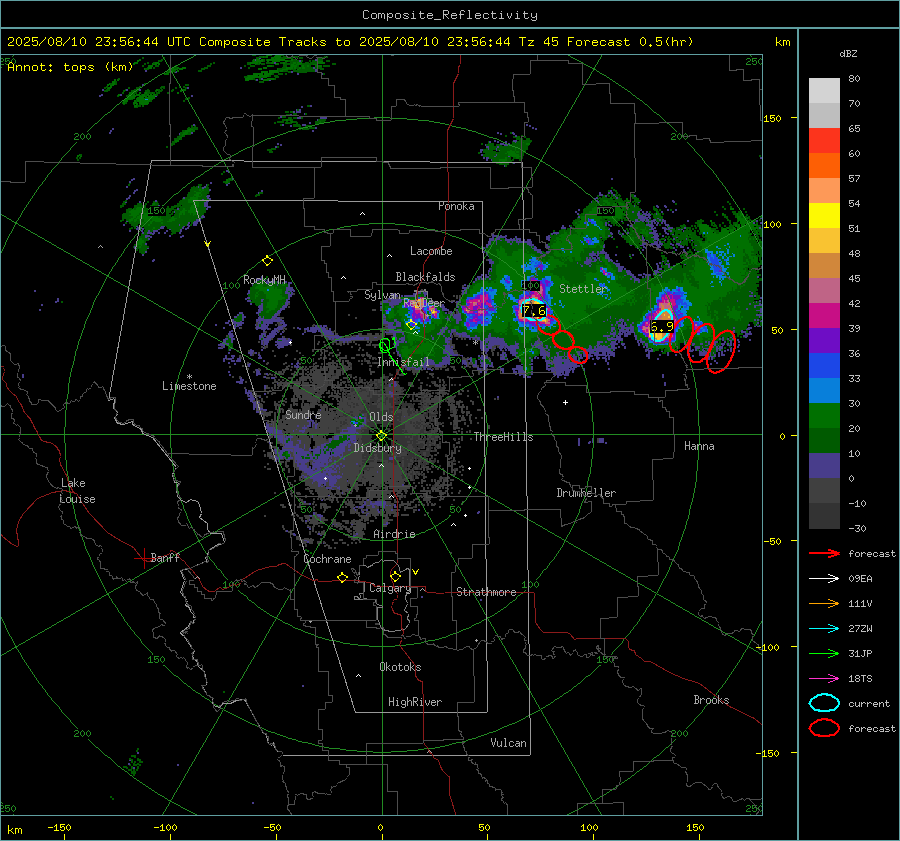Click the Sundre town label
The image size is (900, 841).
pos(303,414)
